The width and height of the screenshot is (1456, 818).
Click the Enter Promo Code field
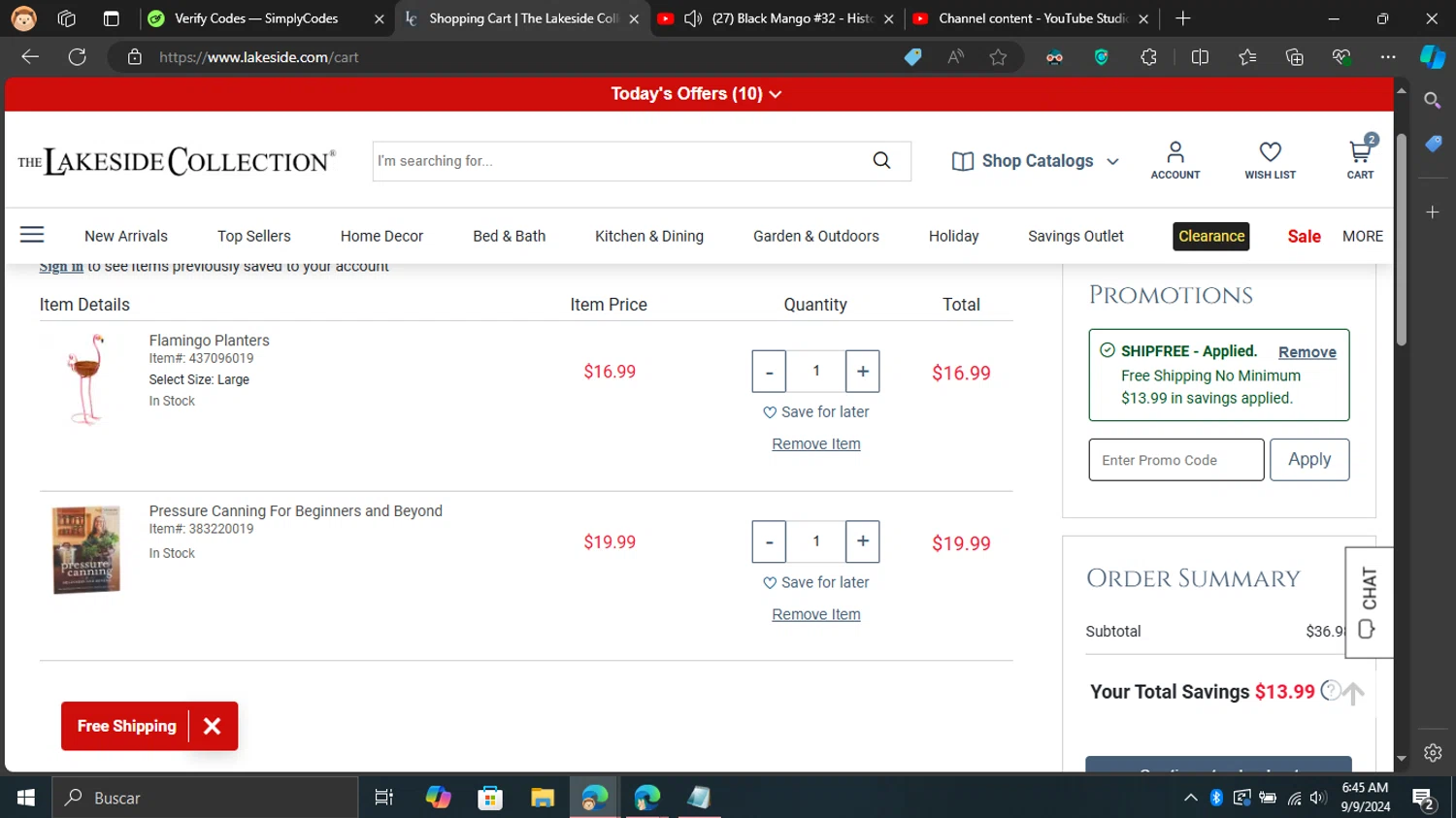pyautogui.click(x=1176, y=460)
